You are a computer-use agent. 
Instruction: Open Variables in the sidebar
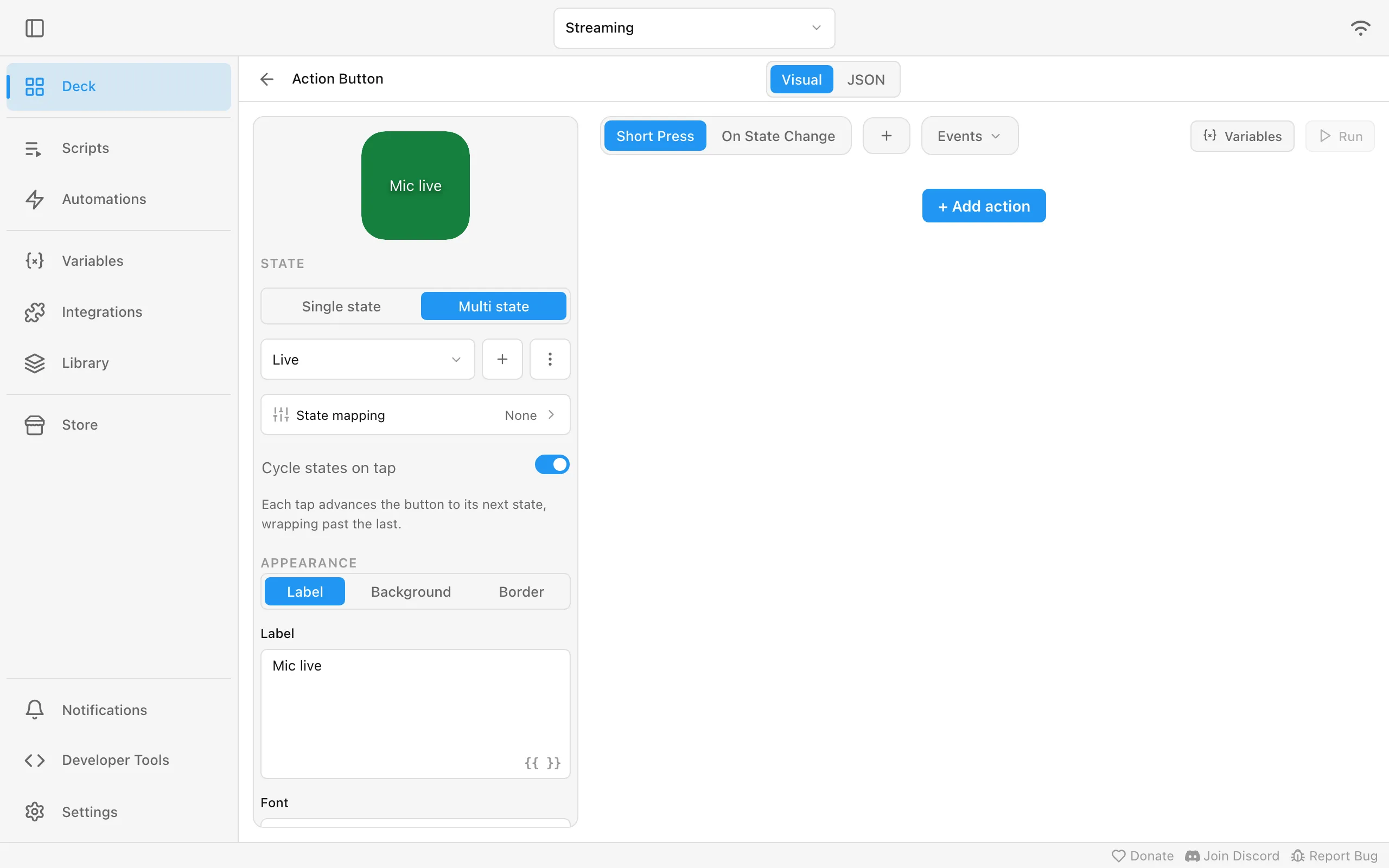click(119, 261)
